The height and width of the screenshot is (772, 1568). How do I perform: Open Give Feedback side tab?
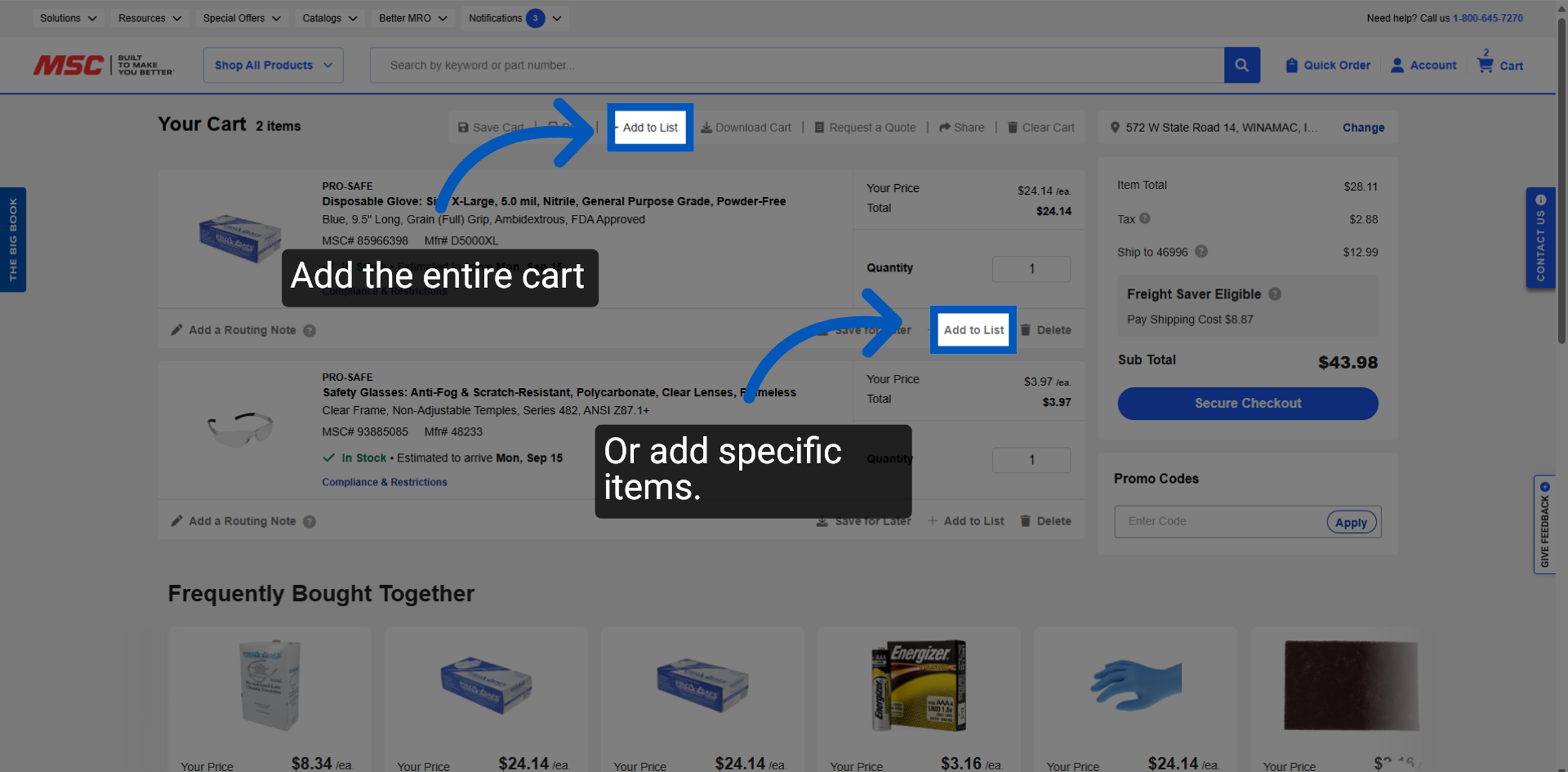tap(1544, 524)
